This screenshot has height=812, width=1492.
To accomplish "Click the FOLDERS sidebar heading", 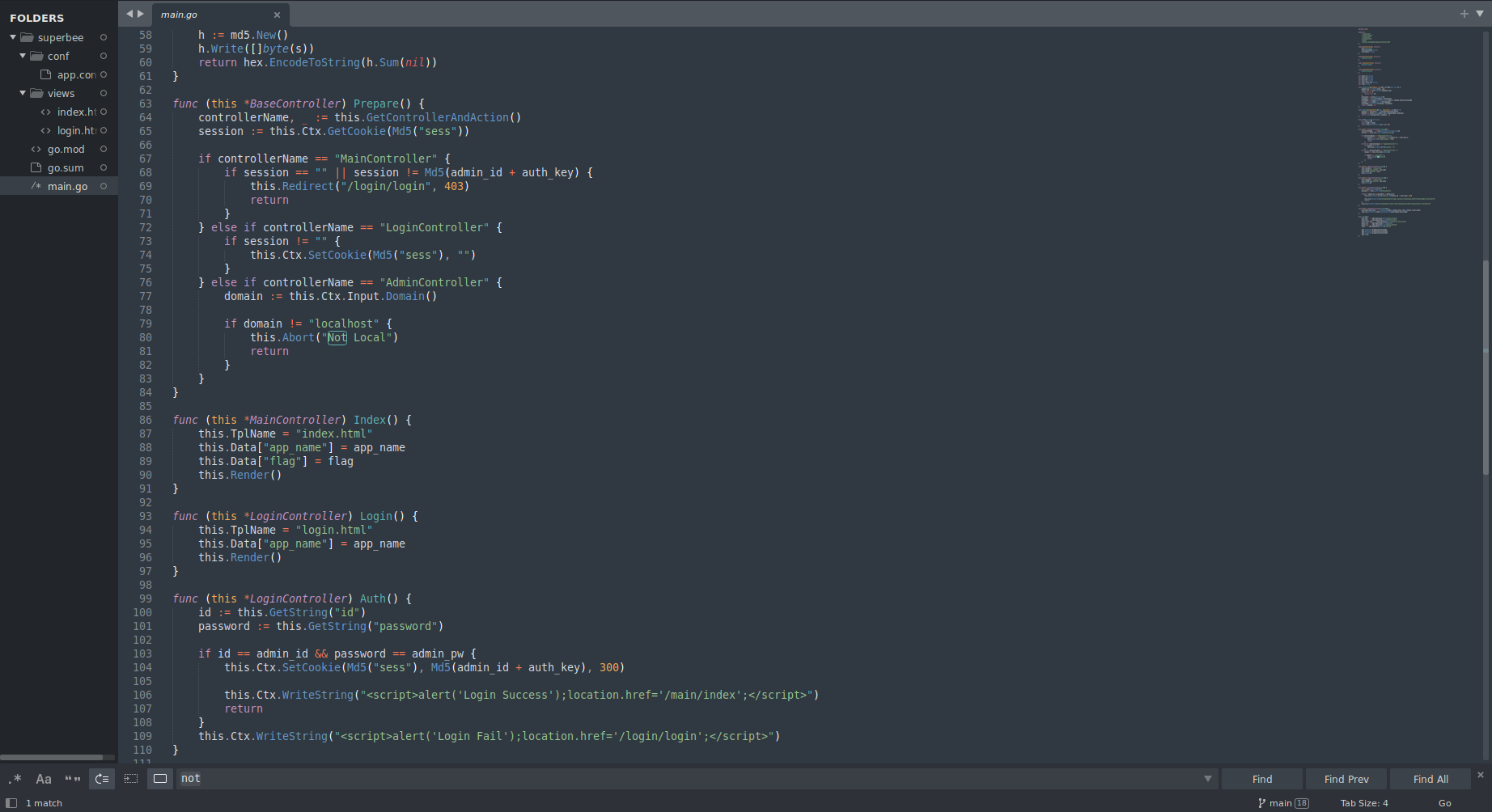I will click(x=36, y=18).
